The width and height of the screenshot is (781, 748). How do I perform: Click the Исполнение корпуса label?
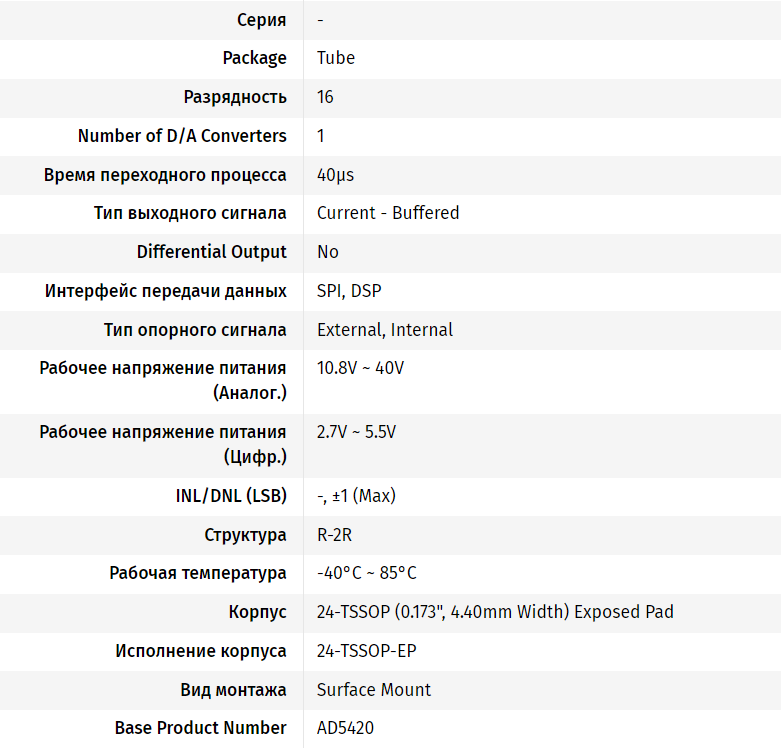click(x=201, y=651)
